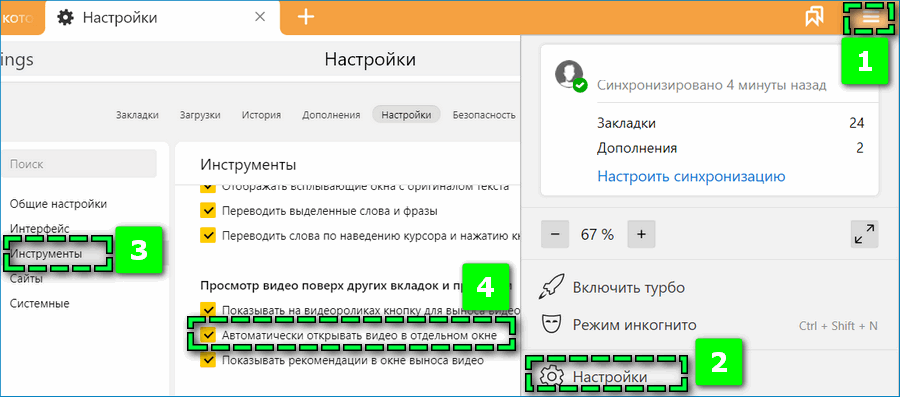Toggle Показывать рекомендации в окне выноса
900x397 pixels.
207,360
